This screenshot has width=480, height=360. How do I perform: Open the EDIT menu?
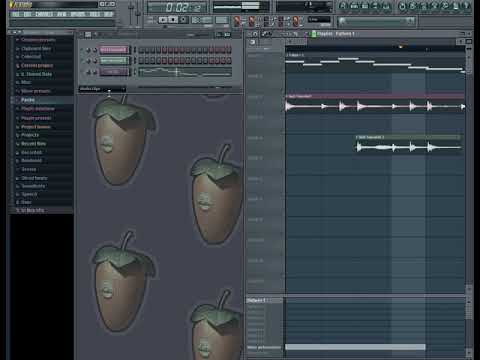[x=27, y=14]
